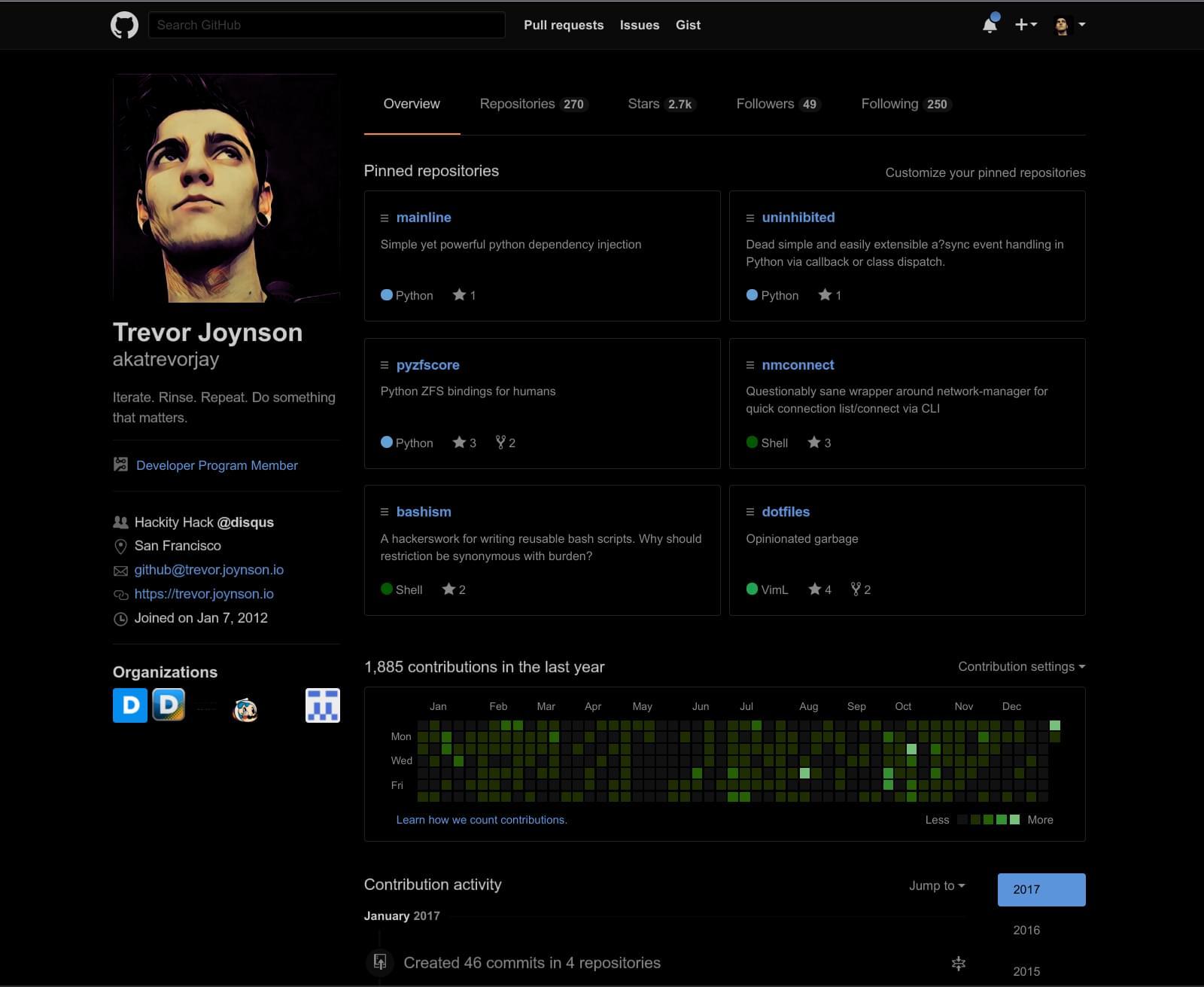This screenshot has height=987, width=1204.
Task: Select the 2017 year filter
Action: pyautogui.click(x=1041, y=890)
